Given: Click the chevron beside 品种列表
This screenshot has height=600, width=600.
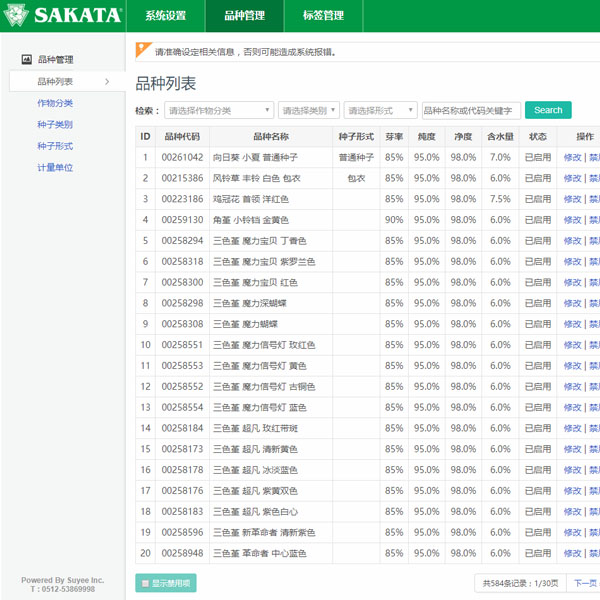Looking at the screenshot, I should (107, 82).
